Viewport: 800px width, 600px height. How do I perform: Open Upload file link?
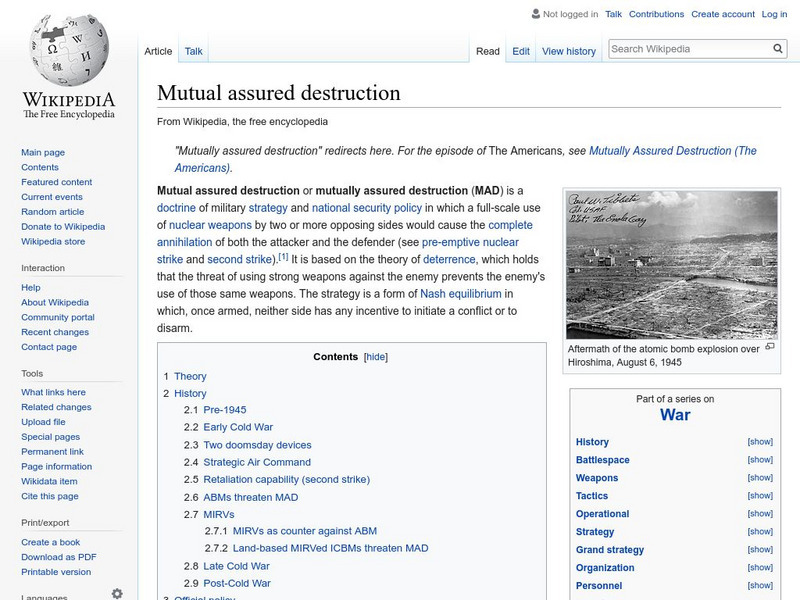43,421
